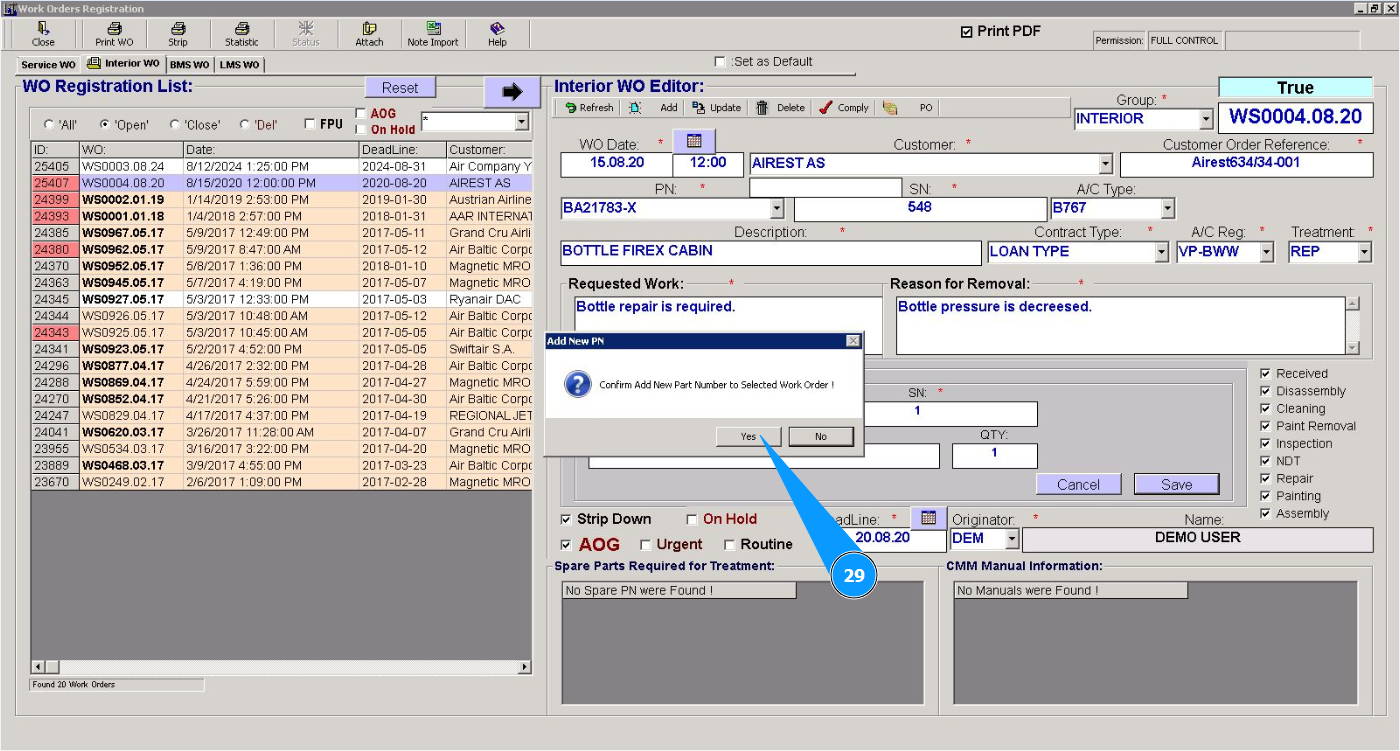This screenshot has height=751, width=1400.
Task: Switch to the Service WO tab
Action: click(48, 65)
